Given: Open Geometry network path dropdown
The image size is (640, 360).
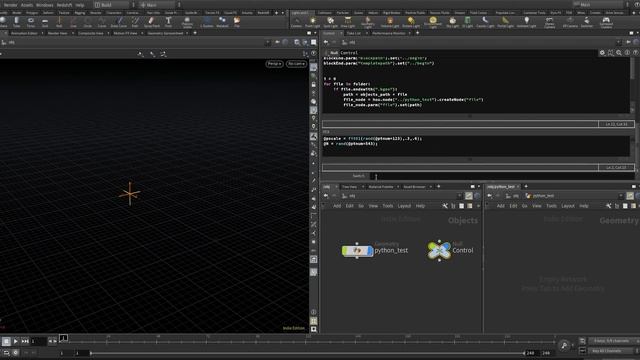Looking at the screenshot, I should tap(621, 196).
